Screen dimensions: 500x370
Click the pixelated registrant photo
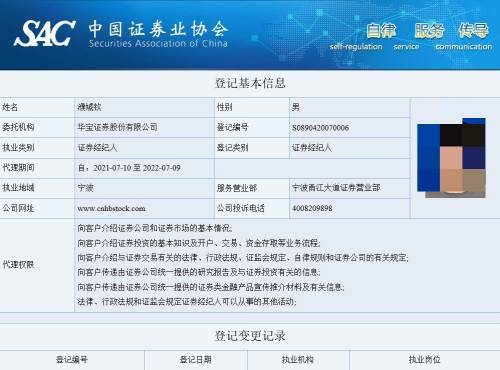pyautogui.click(x=451, y=158)
